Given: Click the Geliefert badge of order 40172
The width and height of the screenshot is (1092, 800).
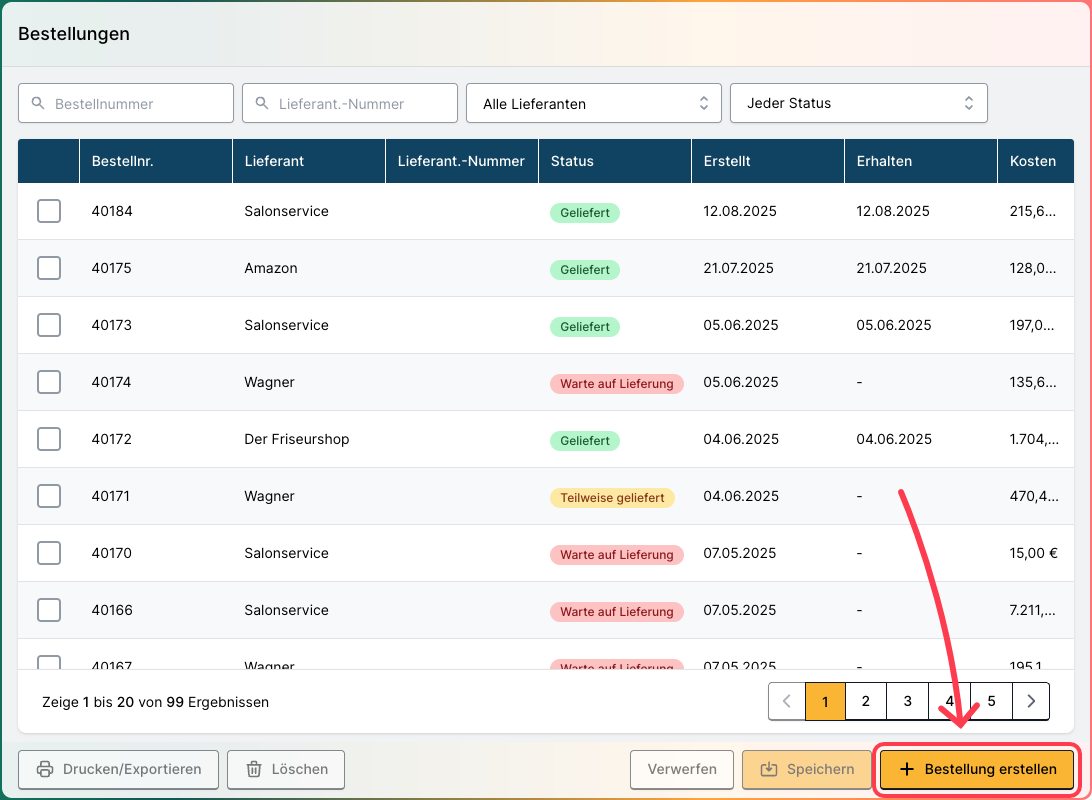Looking at the screenshot, I should click(x=585, y=441).
